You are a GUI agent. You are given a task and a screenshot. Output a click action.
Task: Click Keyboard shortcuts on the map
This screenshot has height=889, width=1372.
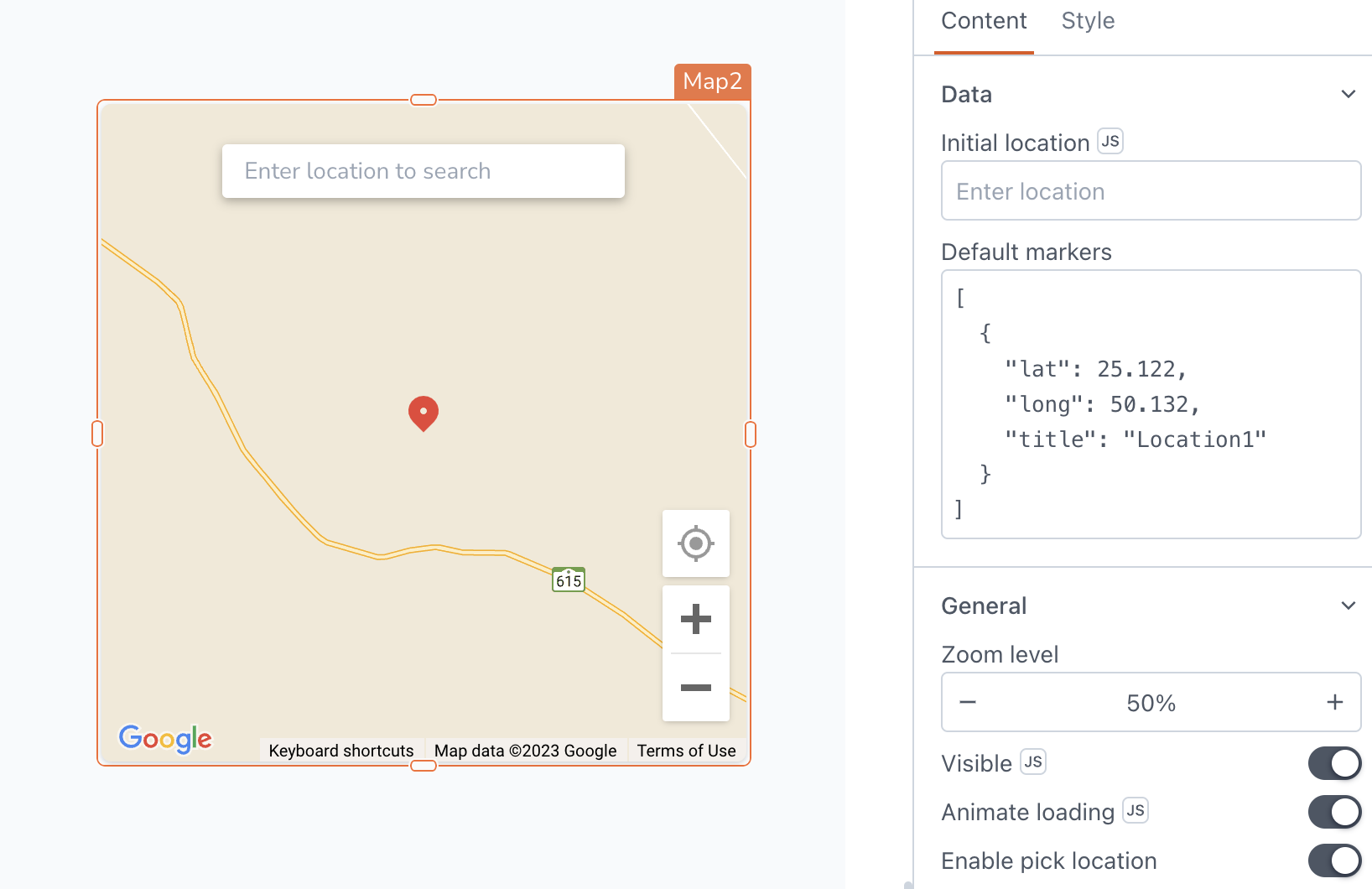click(341, 751)
